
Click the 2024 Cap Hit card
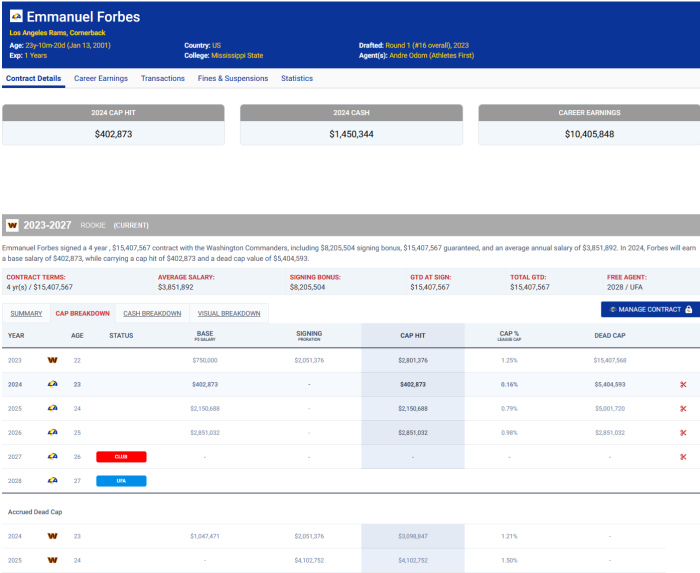click(113, 125)
